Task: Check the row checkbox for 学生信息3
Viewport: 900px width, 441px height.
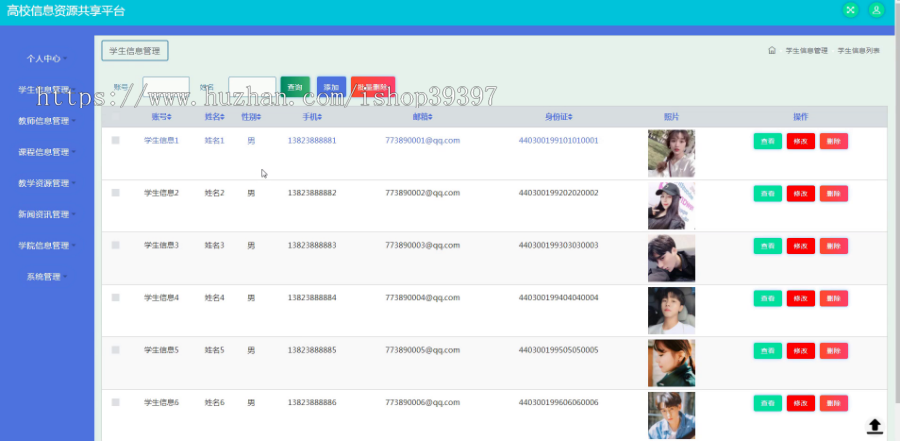Action: [x=115, y=245]
